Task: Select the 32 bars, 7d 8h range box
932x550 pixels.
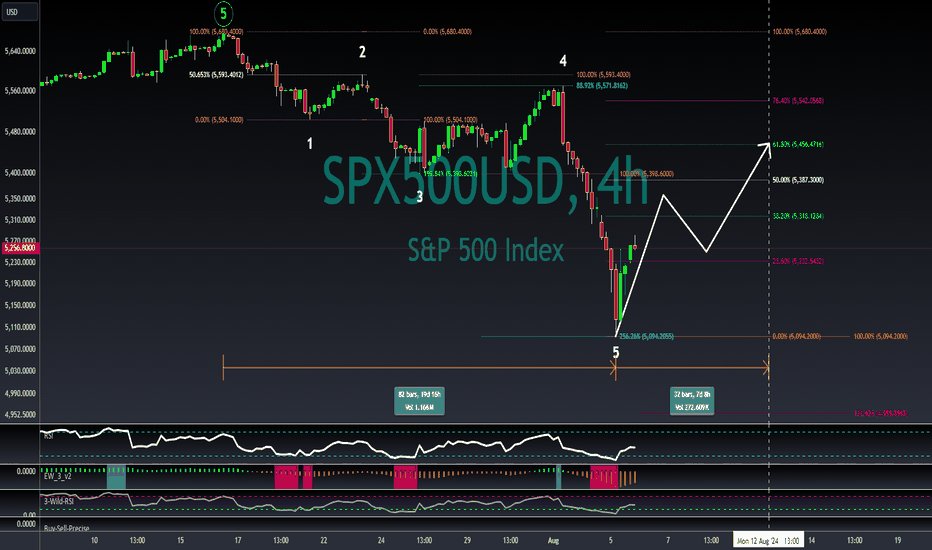Action: (x=692, y=401)
